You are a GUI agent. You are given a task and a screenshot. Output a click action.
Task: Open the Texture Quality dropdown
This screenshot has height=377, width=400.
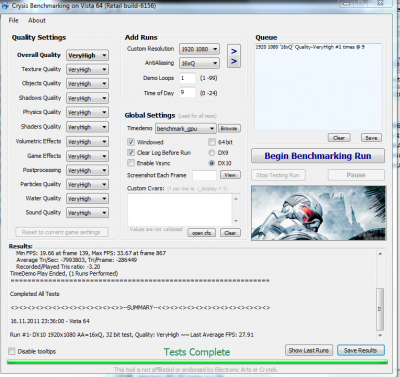[x=87, y=69]
